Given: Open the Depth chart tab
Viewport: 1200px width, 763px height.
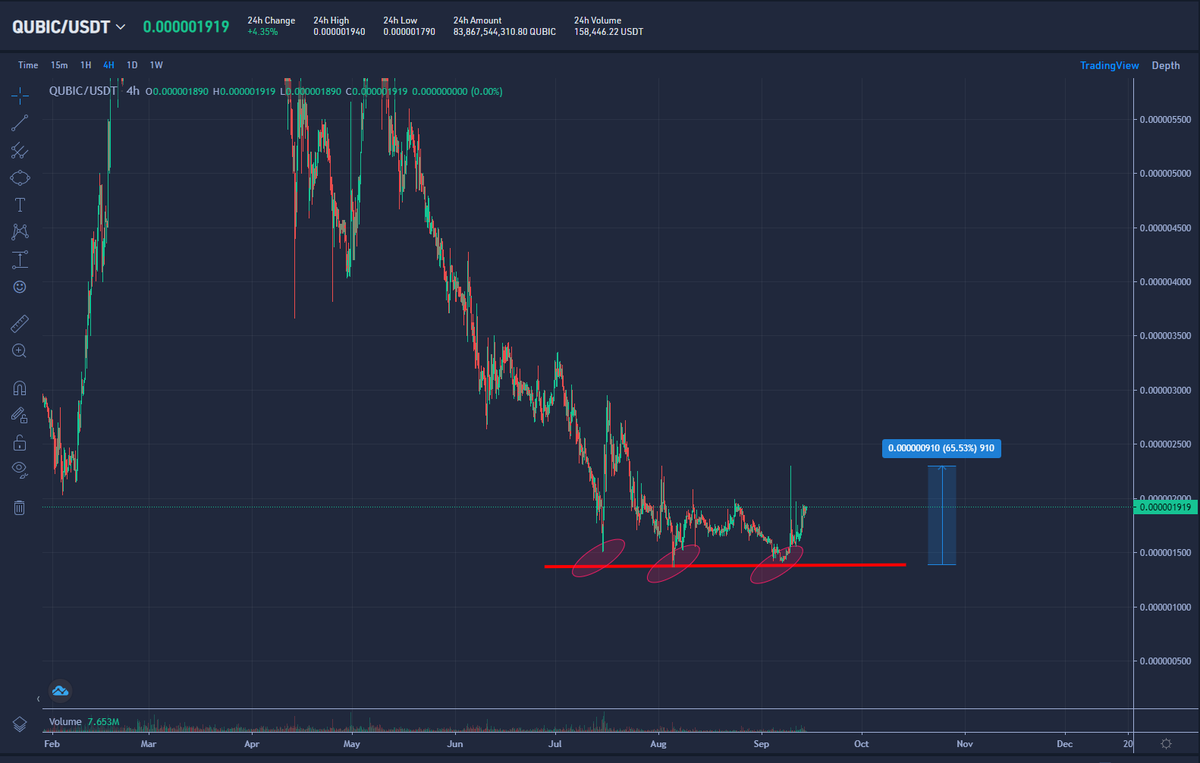Looking at the screenshot, I should 1166,65.
